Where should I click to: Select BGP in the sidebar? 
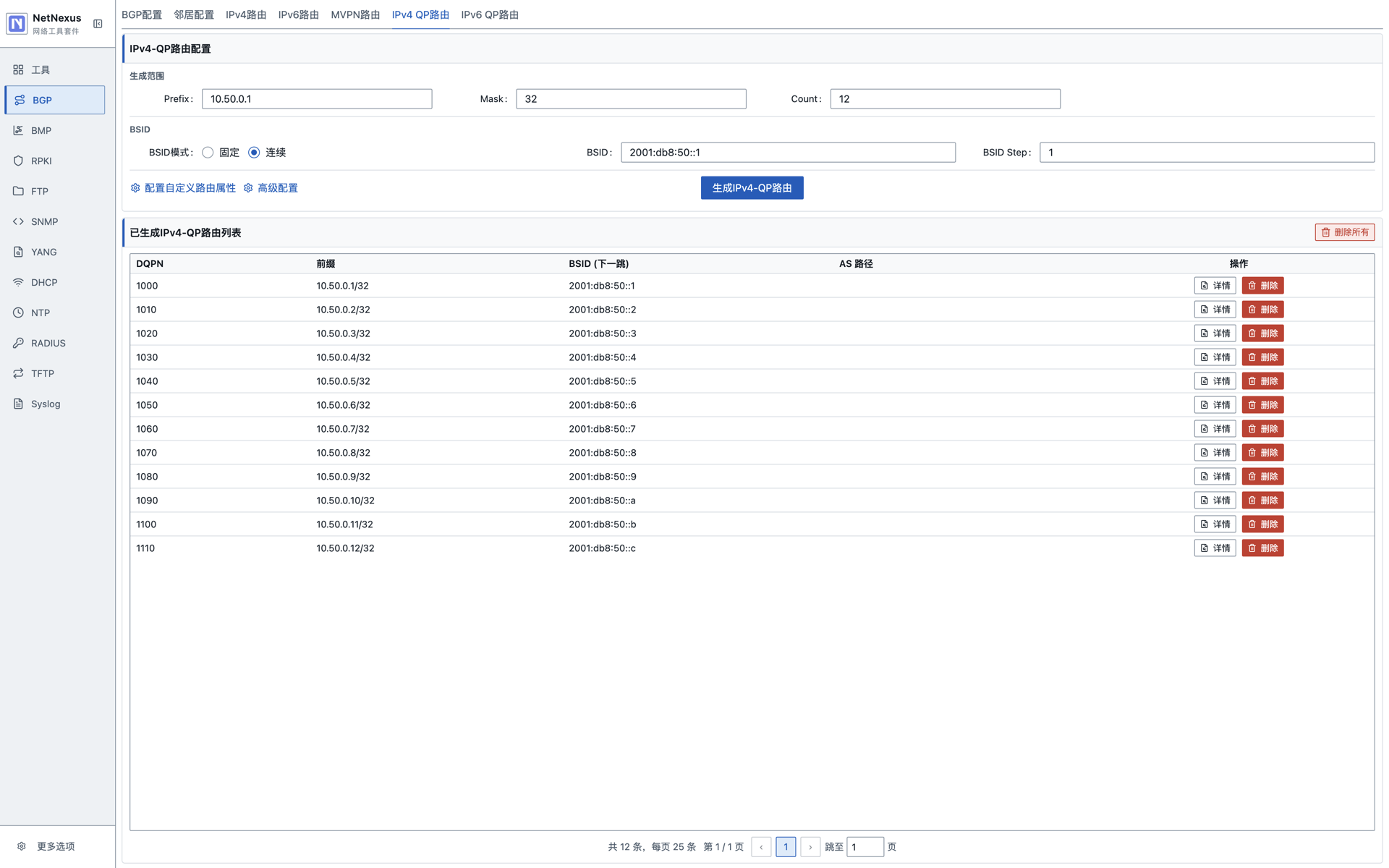[55, 100]
